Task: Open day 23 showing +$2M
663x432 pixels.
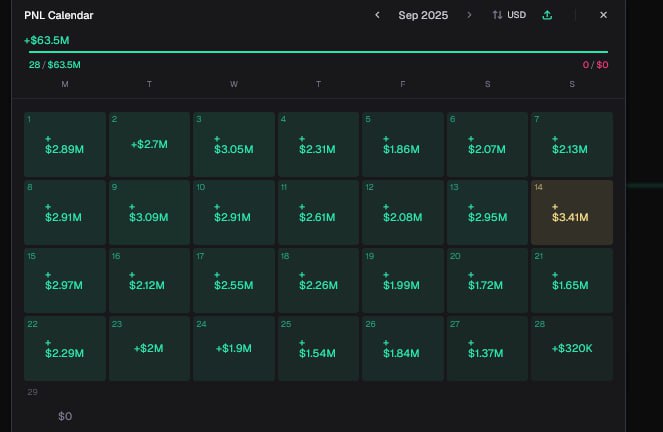Action: [149, 349]
